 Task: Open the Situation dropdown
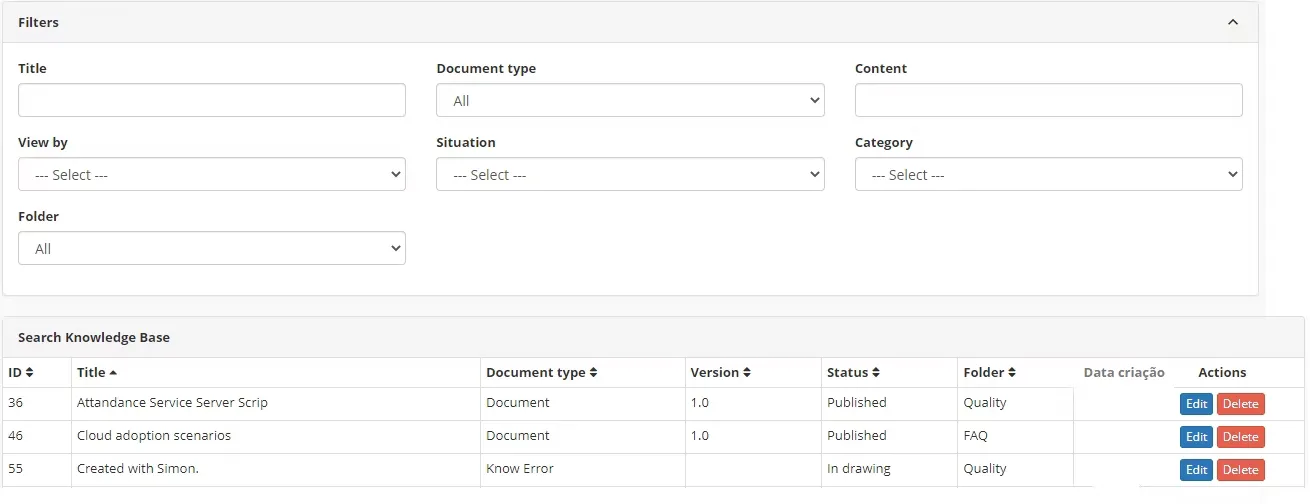pos(630,174)
